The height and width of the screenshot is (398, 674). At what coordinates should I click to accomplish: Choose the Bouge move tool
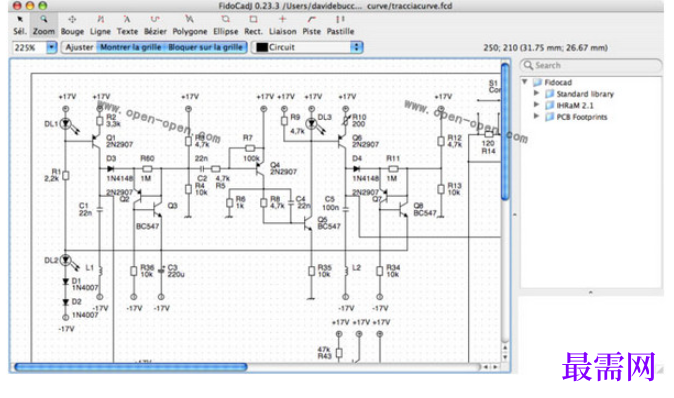[x=72, y=25]
